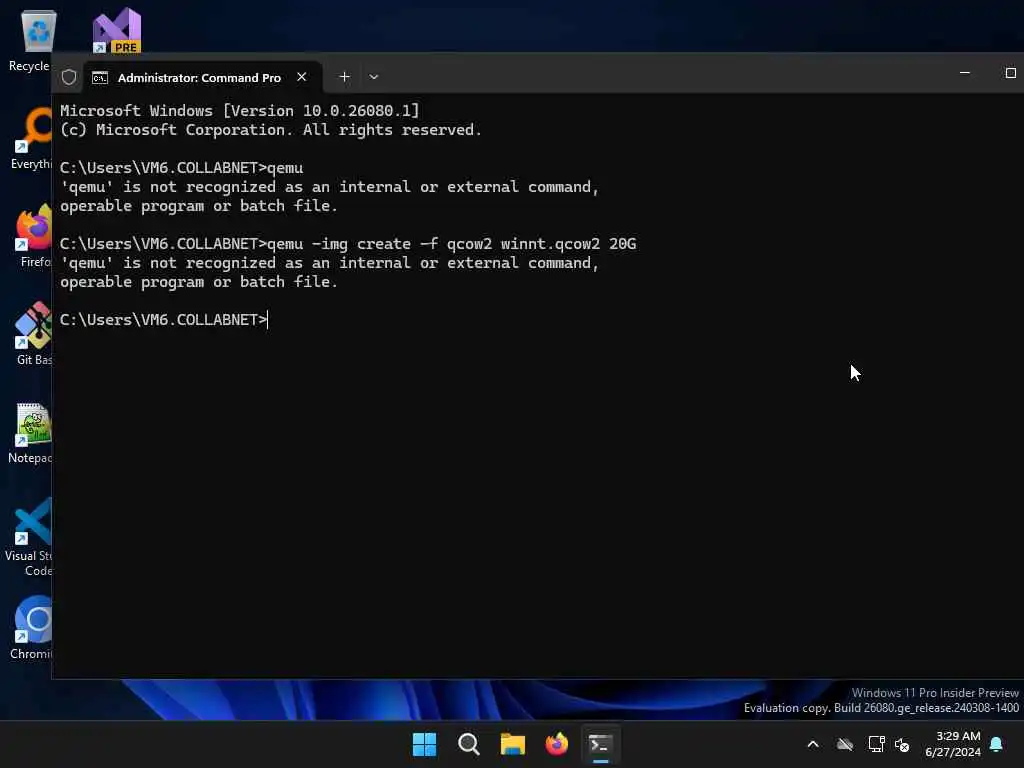
Task: Close the Command Prompt tab
Action: click(x=302, y=76)
